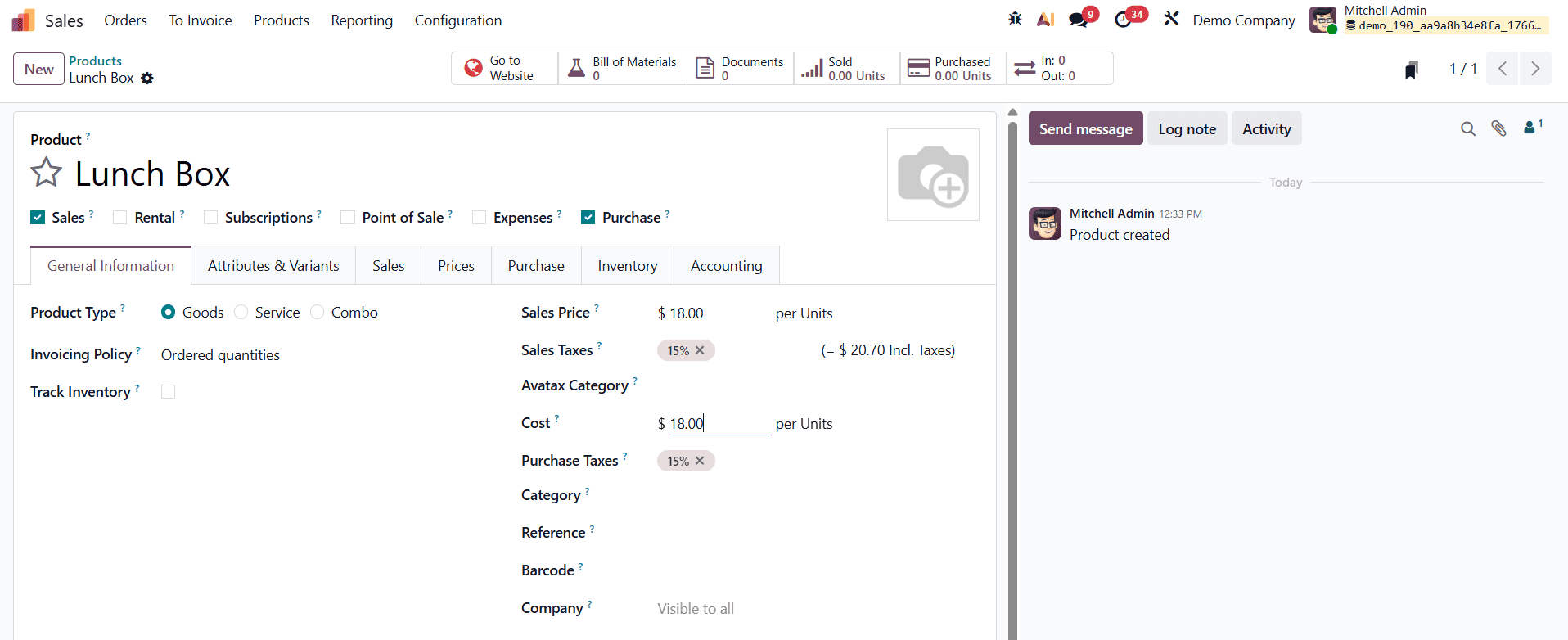Click the Send message button
This screenshot has width=1568, height=640.
[x=1086, y=128]
